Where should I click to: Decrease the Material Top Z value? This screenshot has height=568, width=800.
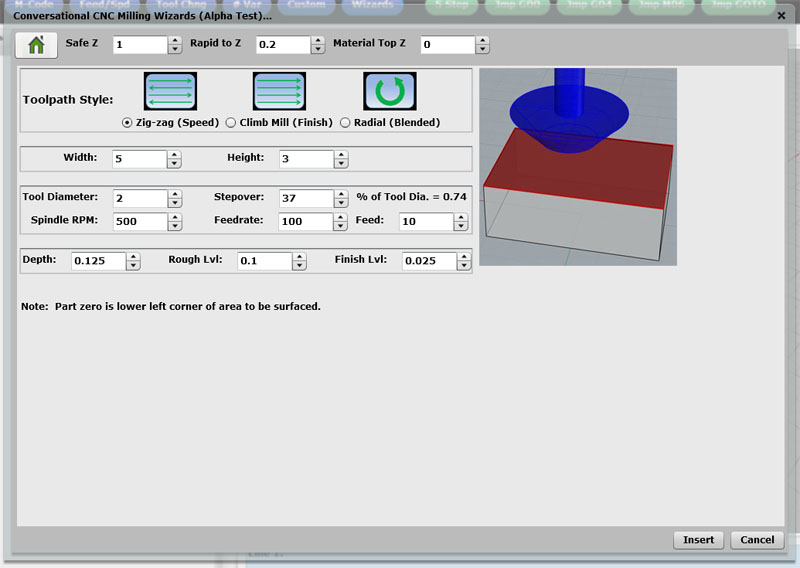[x=483, y=50]
